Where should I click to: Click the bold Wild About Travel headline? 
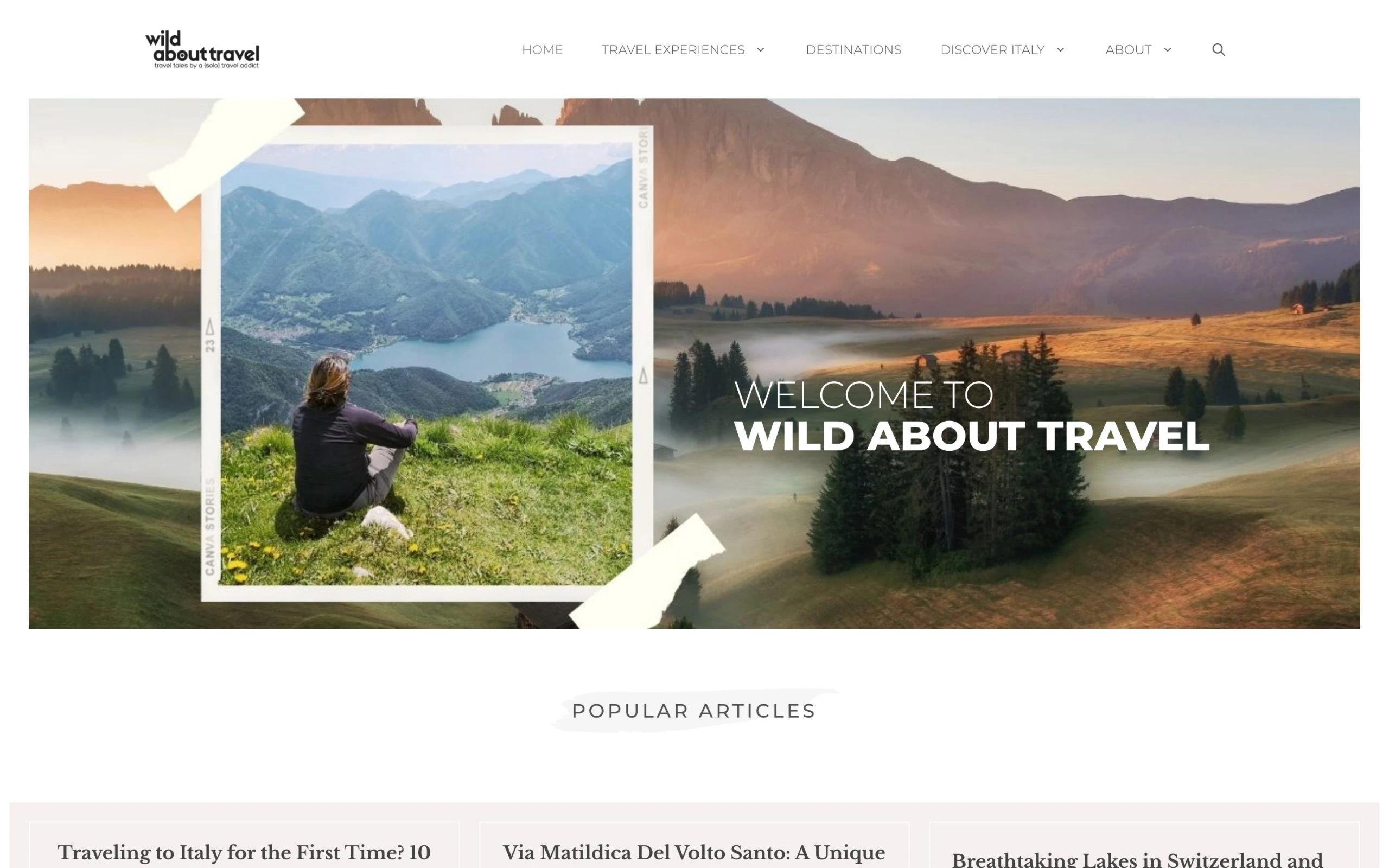[x=971, y=436]
